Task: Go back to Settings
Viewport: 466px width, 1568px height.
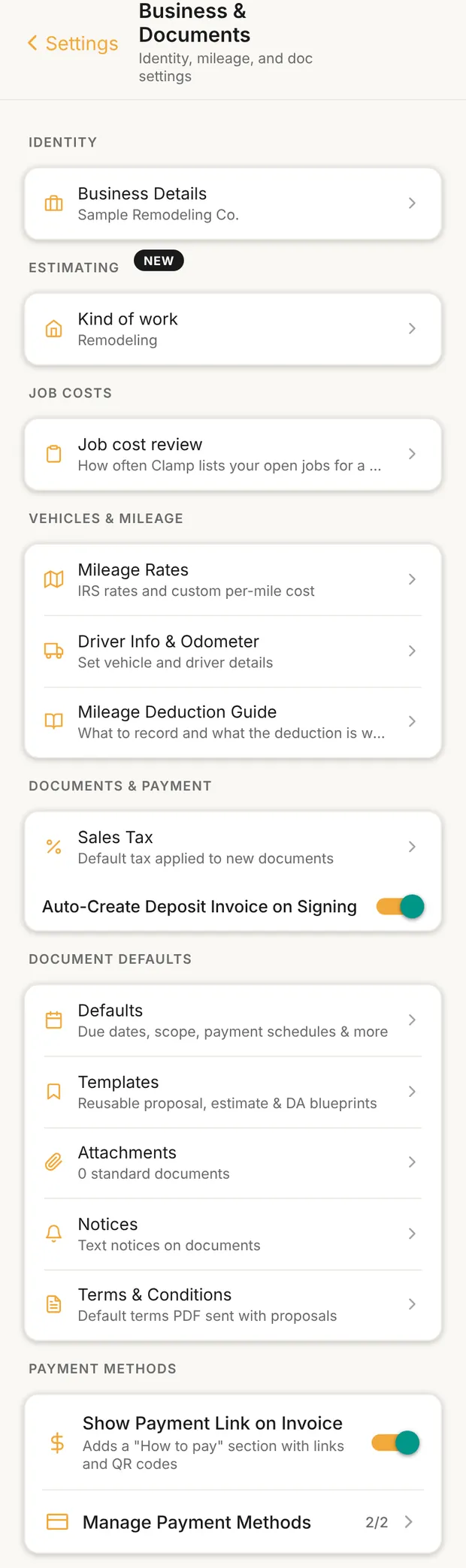Action: tap(73, 44)
